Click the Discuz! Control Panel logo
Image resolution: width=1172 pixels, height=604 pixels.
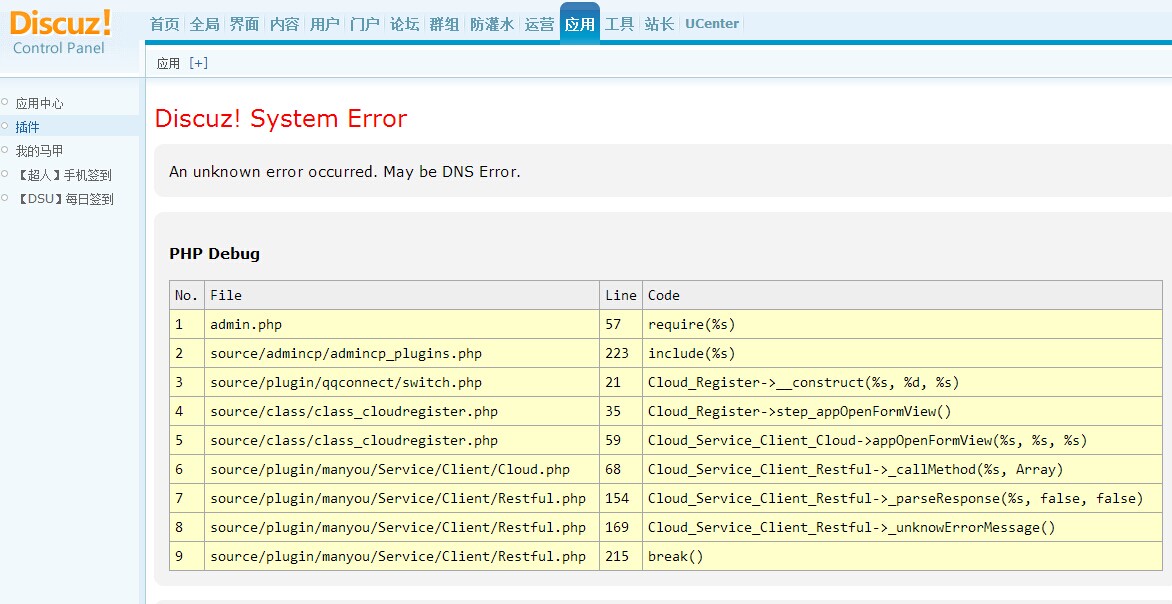[60, 32]
